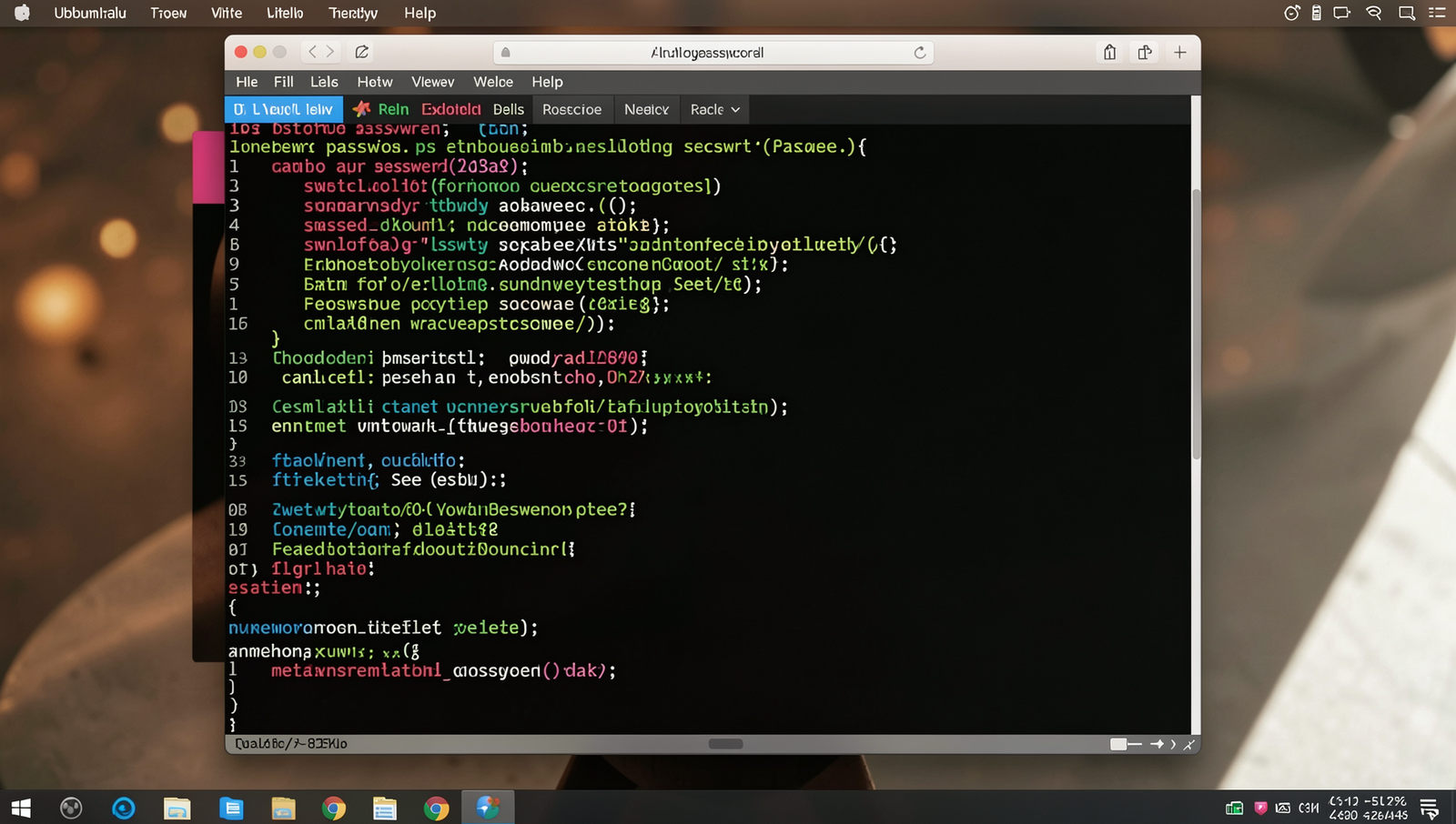The width and height of the screenshot is (1456, 824).
Task: Open the Windows Start button on the taskbar
Action: 21,808
